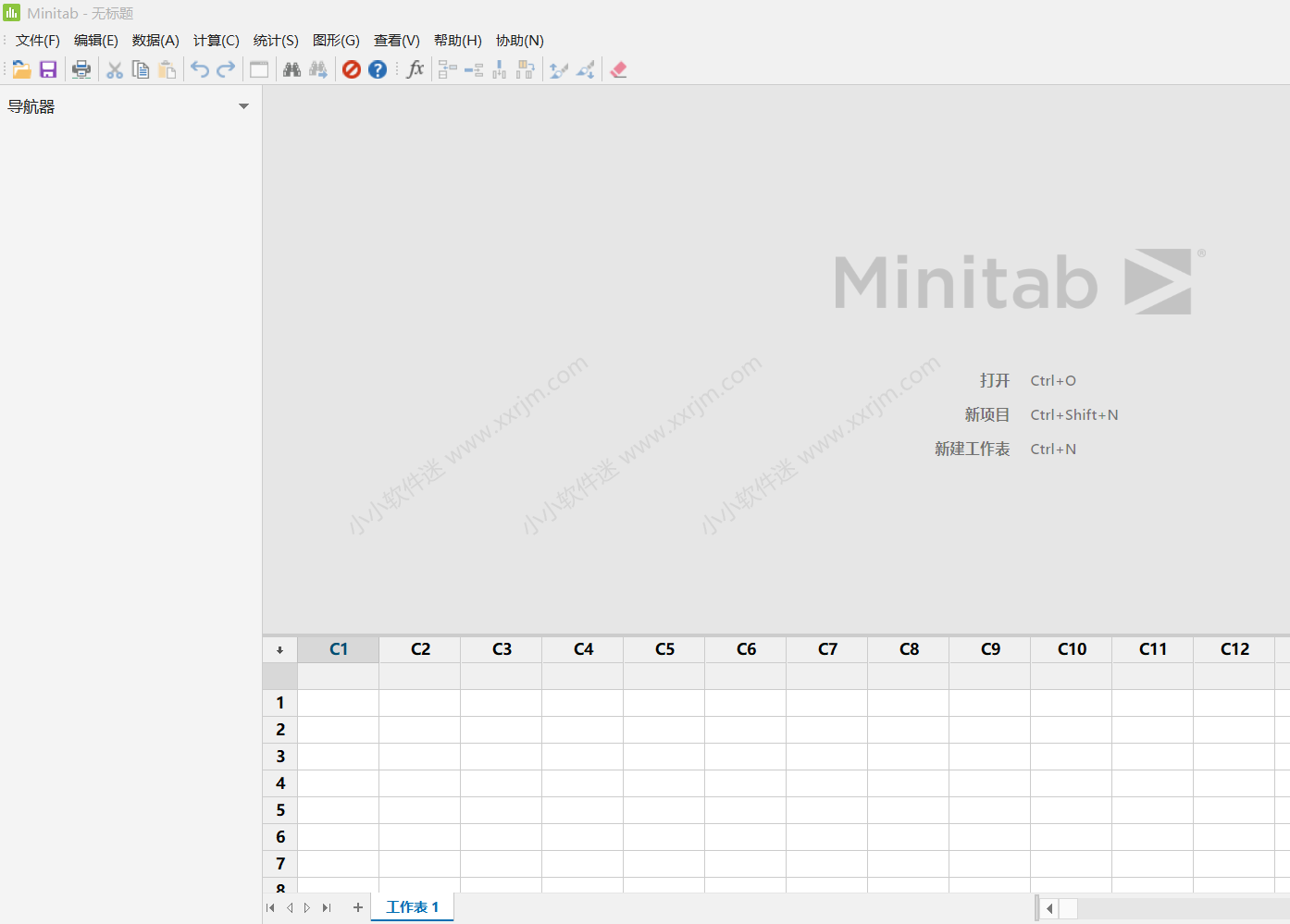Image resolution: width=1290 pixels, height=924 pixels.
Task: Click the Undo arrow icon
Action: [x=200, y=69]
